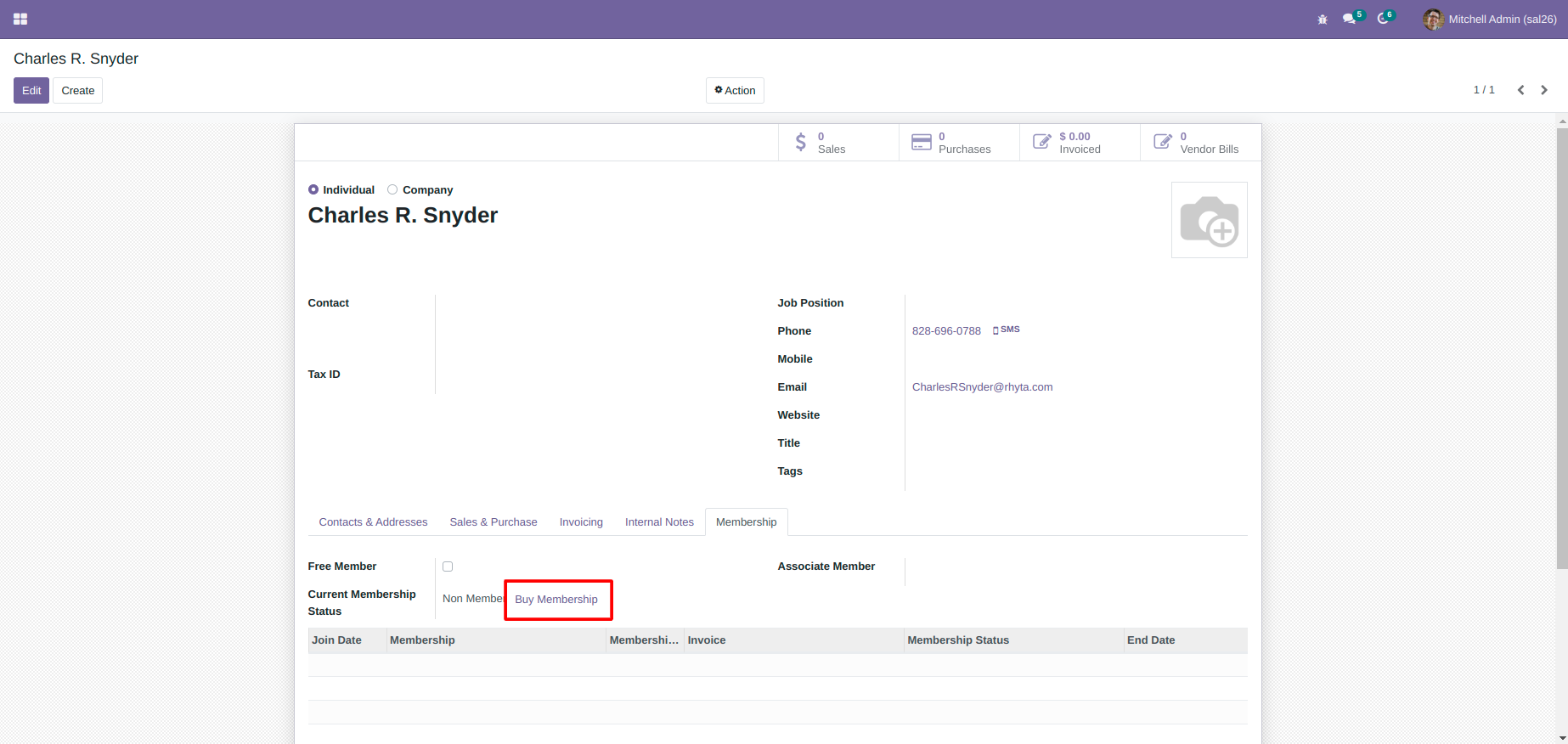Open Purchases credit card stat button

(x=959, y=143)
